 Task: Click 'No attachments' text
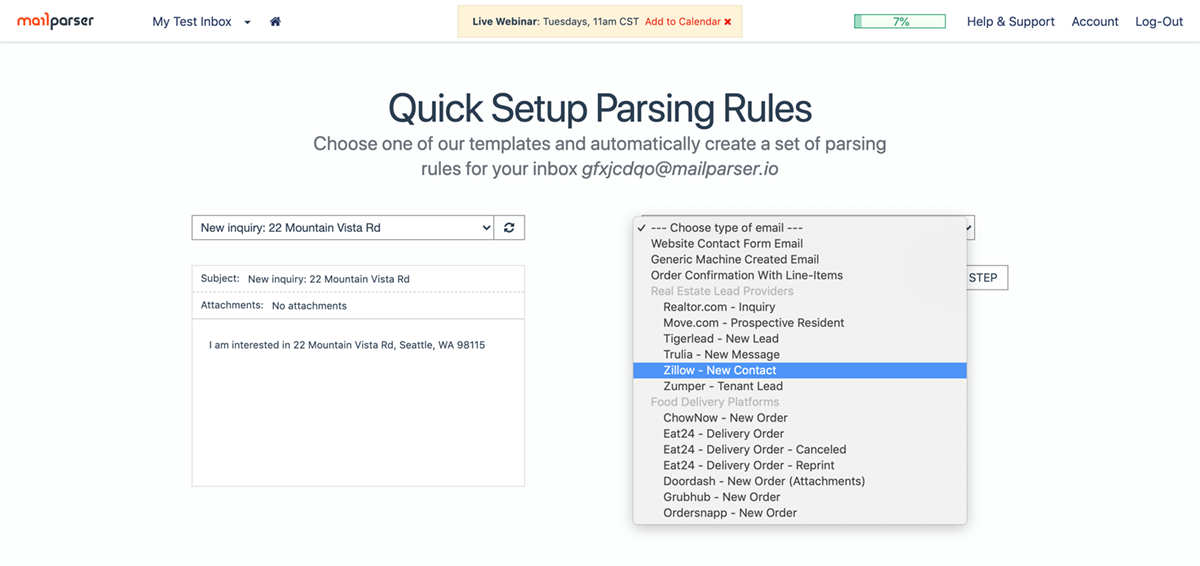coord(309,306)
